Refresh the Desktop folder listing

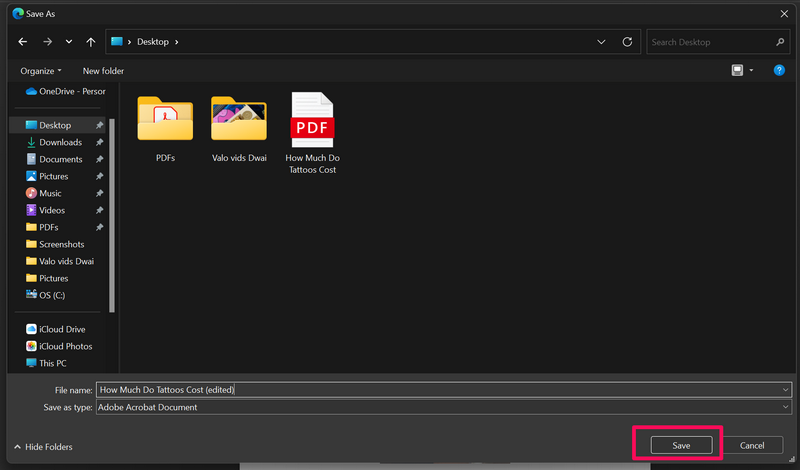(627, 42)
